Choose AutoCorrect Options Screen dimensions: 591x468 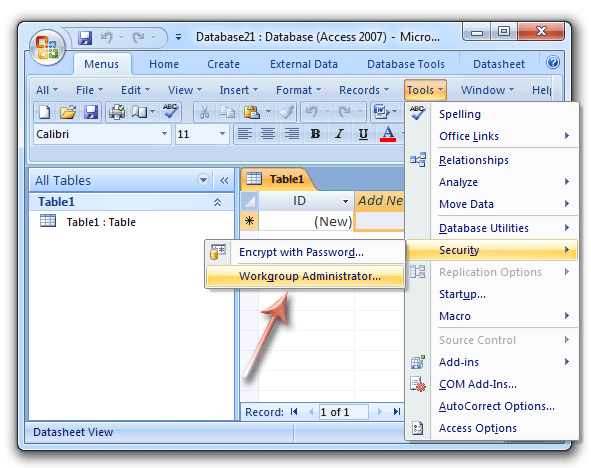coord(492,406)
